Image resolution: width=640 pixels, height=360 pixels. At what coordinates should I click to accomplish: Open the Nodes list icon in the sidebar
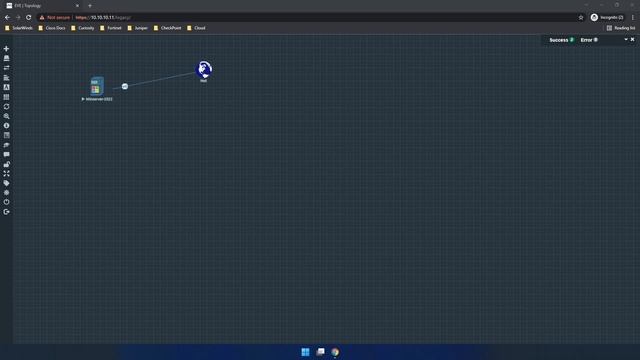point(6,58)
